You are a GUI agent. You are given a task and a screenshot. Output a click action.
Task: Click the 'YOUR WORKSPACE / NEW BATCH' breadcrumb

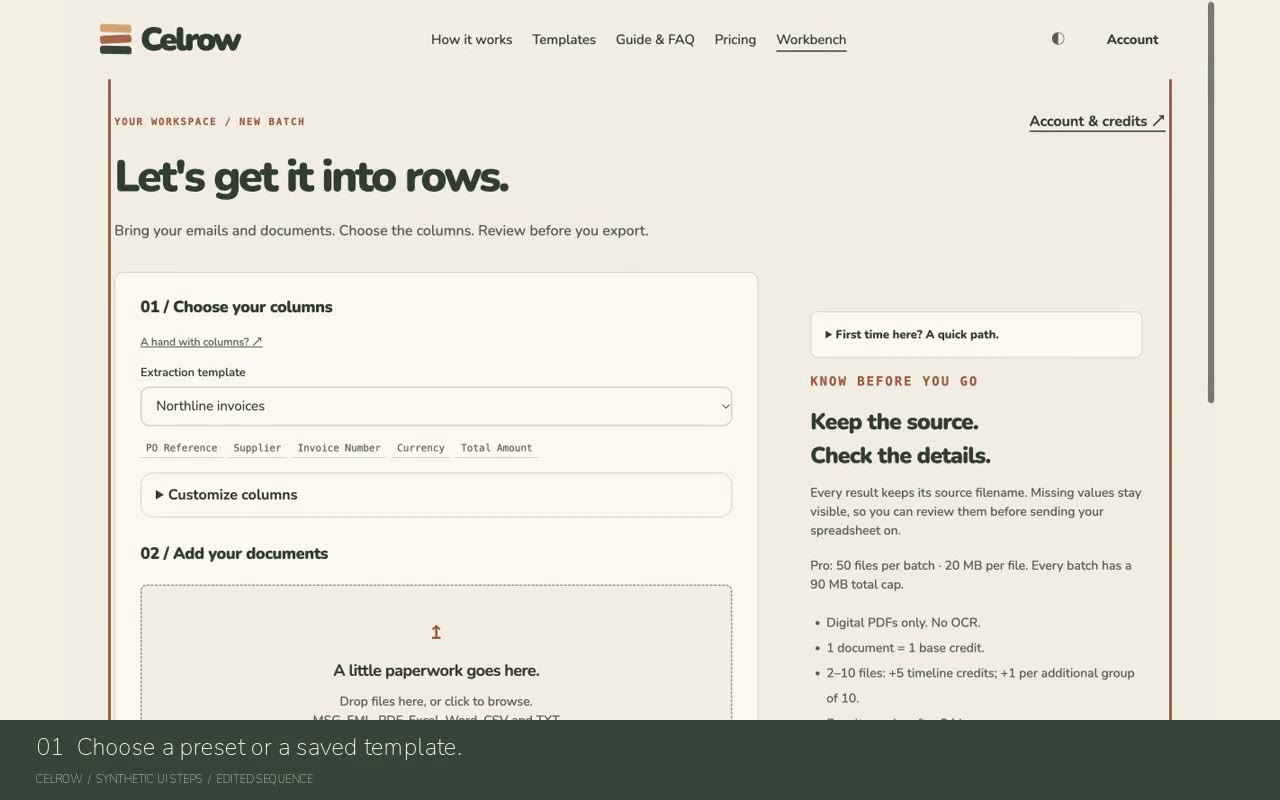click(x=210, y=122)
